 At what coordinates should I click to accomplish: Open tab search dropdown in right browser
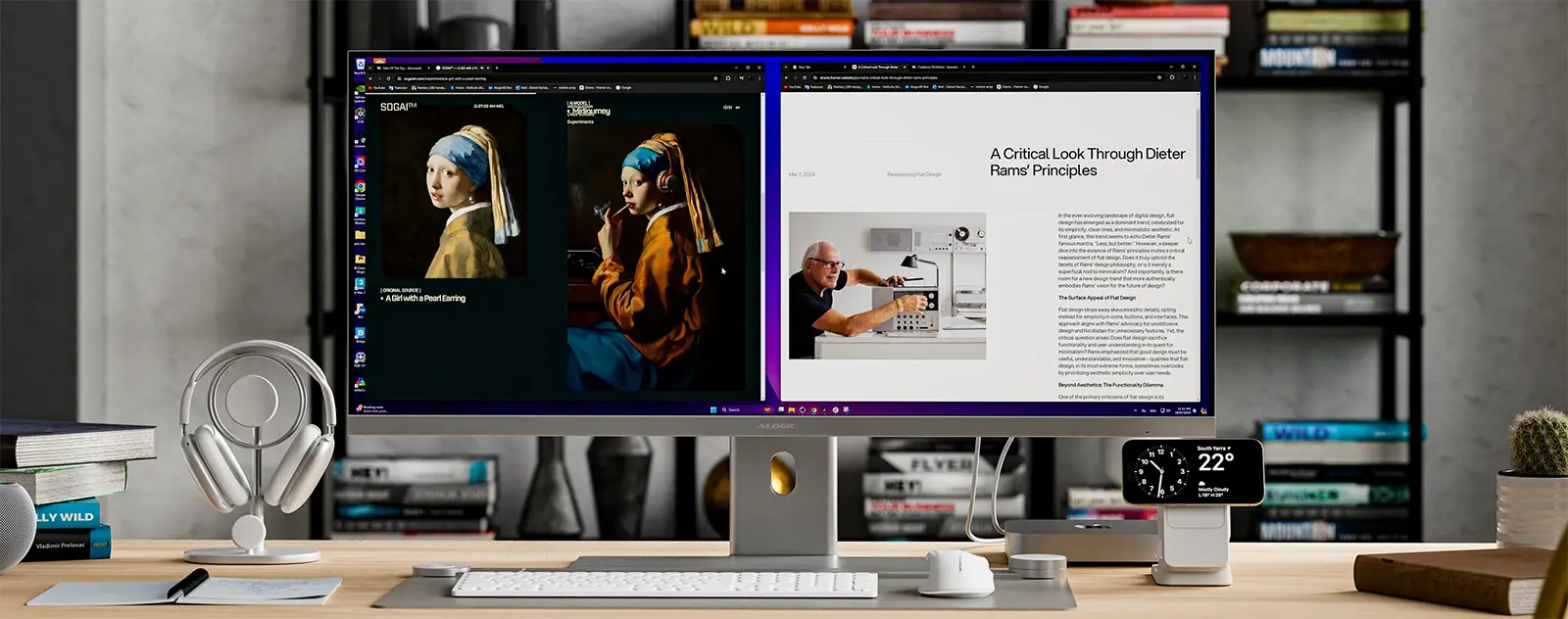(x=786, y=67)
